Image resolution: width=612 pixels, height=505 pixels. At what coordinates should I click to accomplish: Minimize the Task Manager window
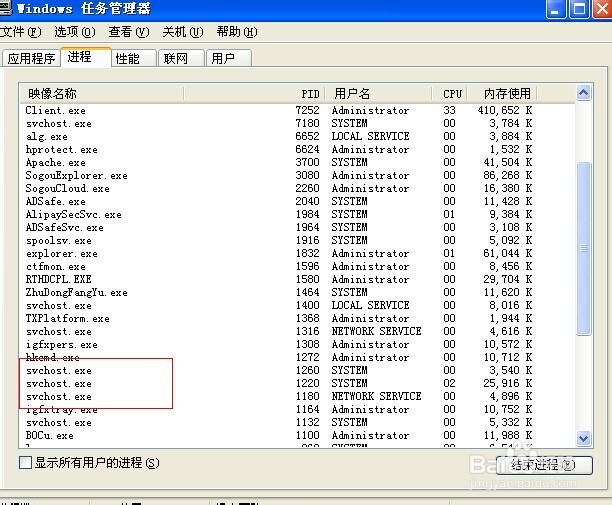[x=556, y=9]
